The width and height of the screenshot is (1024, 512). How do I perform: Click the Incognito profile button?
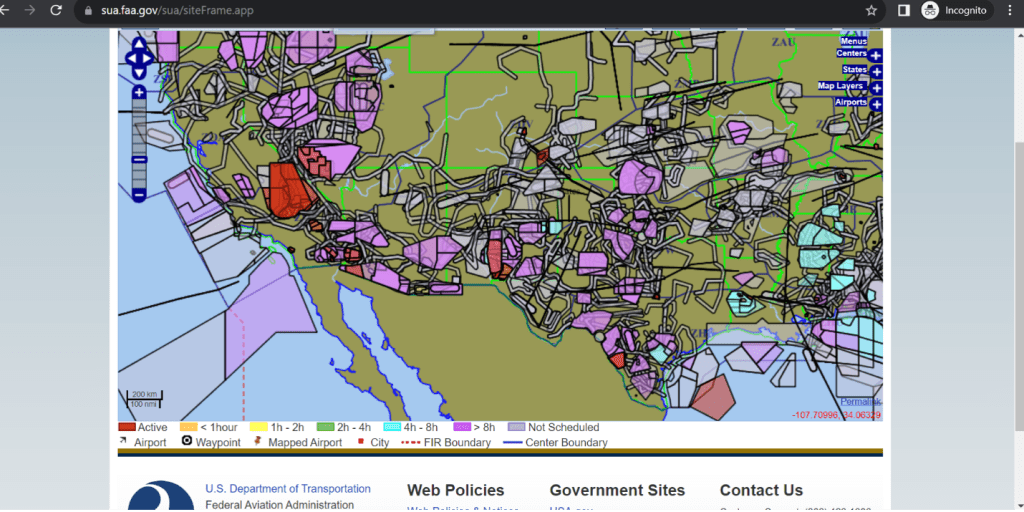(x=954, y=10)
